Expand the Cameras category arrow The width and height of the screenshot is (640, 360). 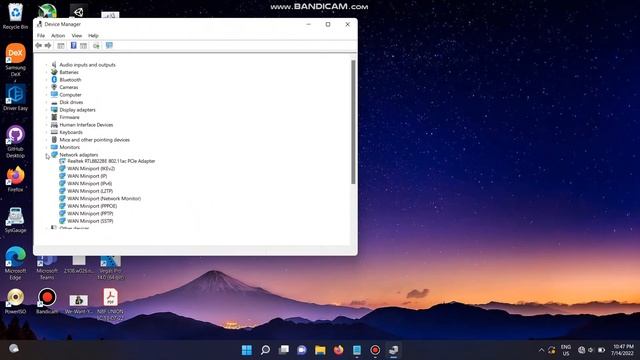(47, 87)
